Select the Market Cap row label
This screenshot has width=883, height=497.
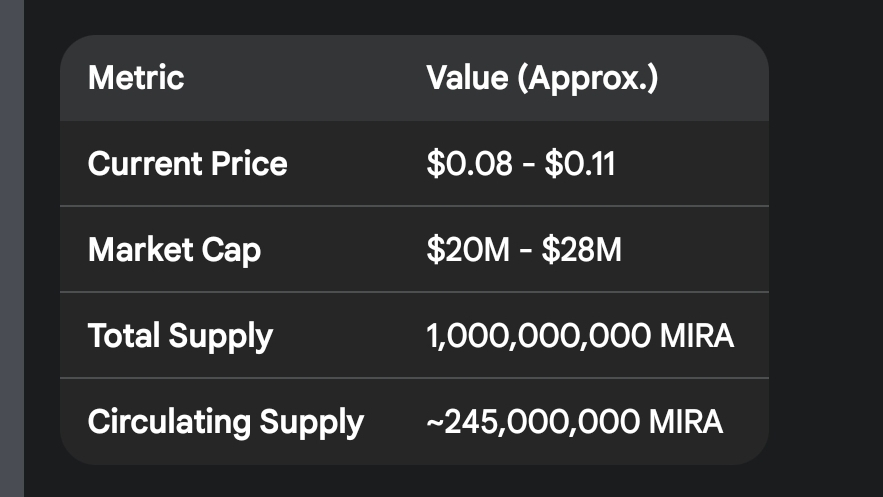(174, 250)
